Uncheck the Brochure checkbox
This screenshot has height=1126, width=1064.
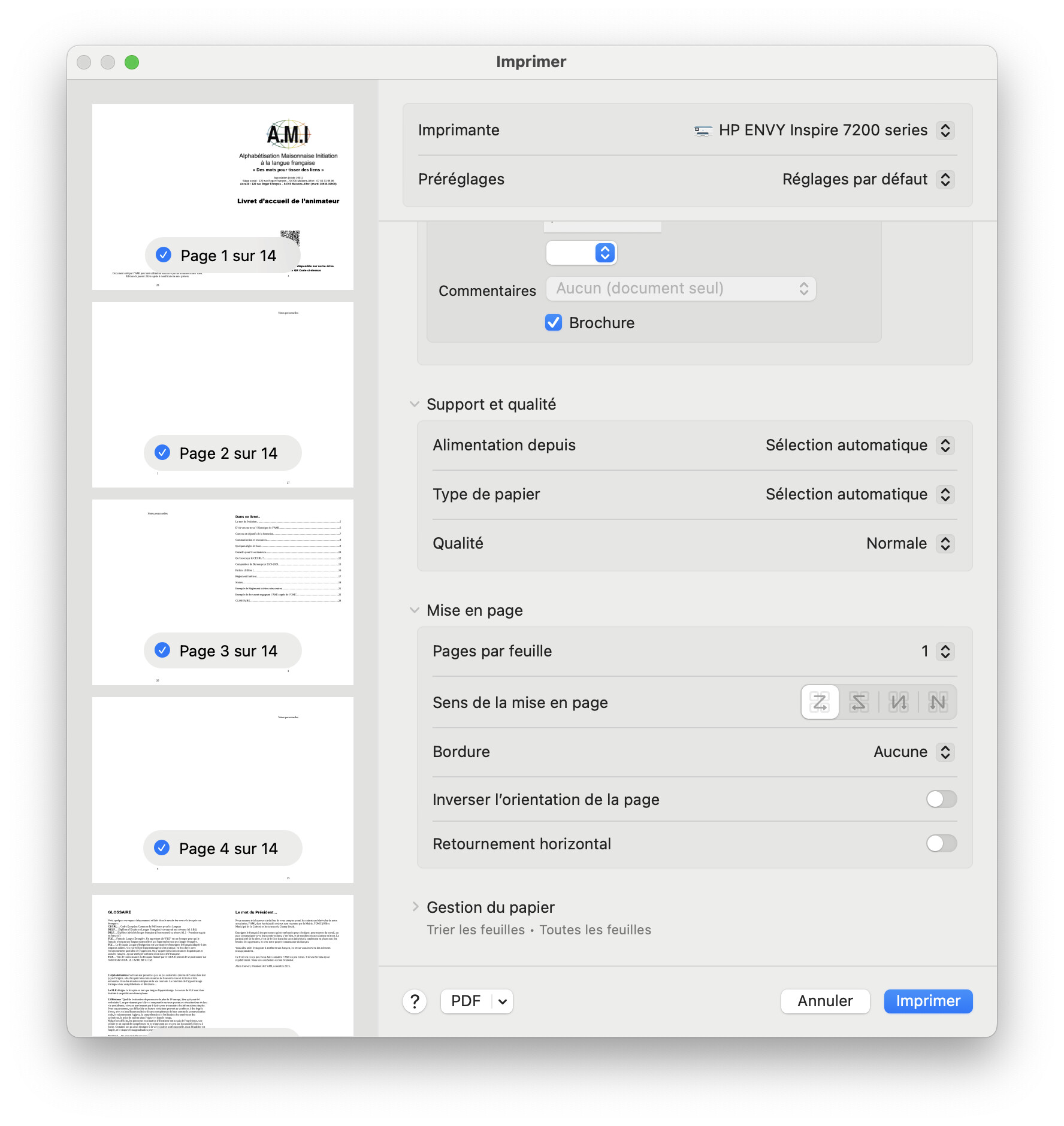coord(554,323)
